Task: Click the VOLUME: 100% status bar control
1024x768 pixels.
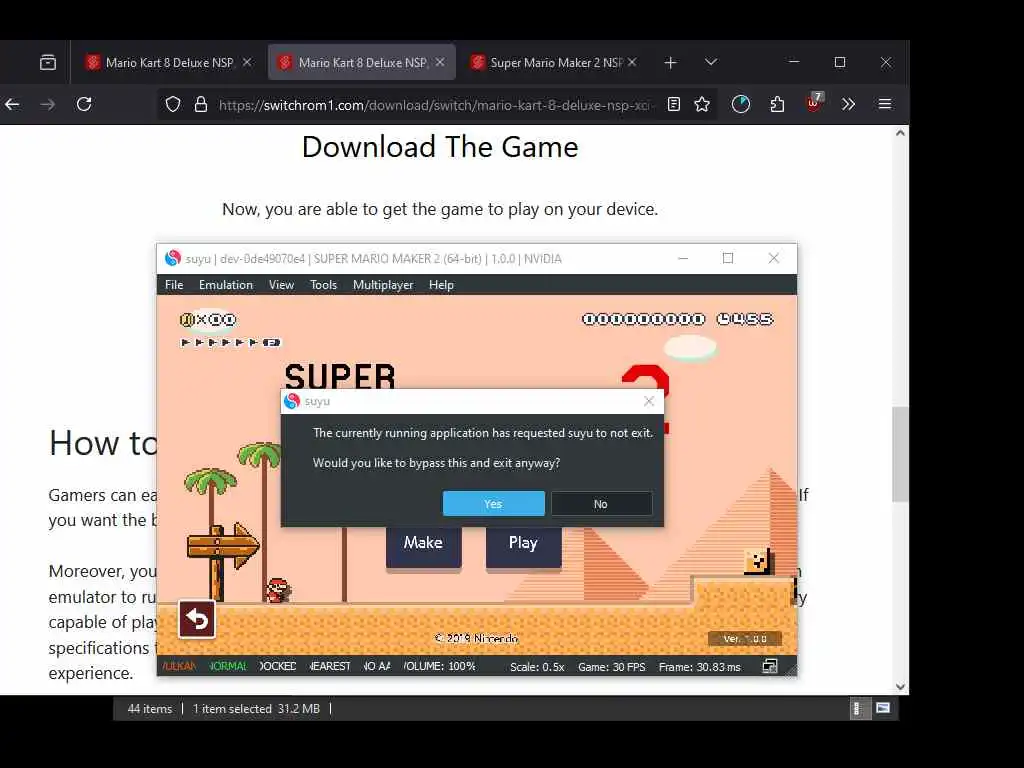Action: (x=439, y=666)
